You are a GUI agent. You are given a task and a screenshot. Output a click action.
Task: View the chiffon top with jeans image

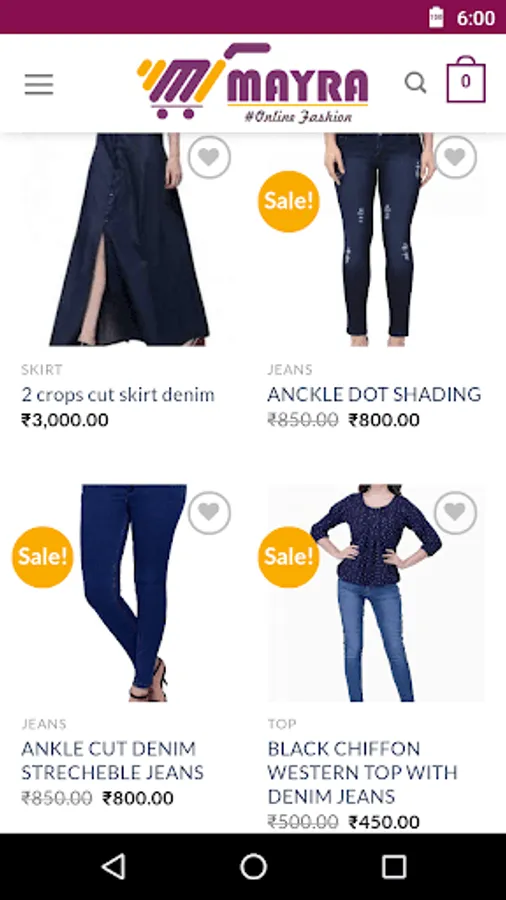pos(376,593)
